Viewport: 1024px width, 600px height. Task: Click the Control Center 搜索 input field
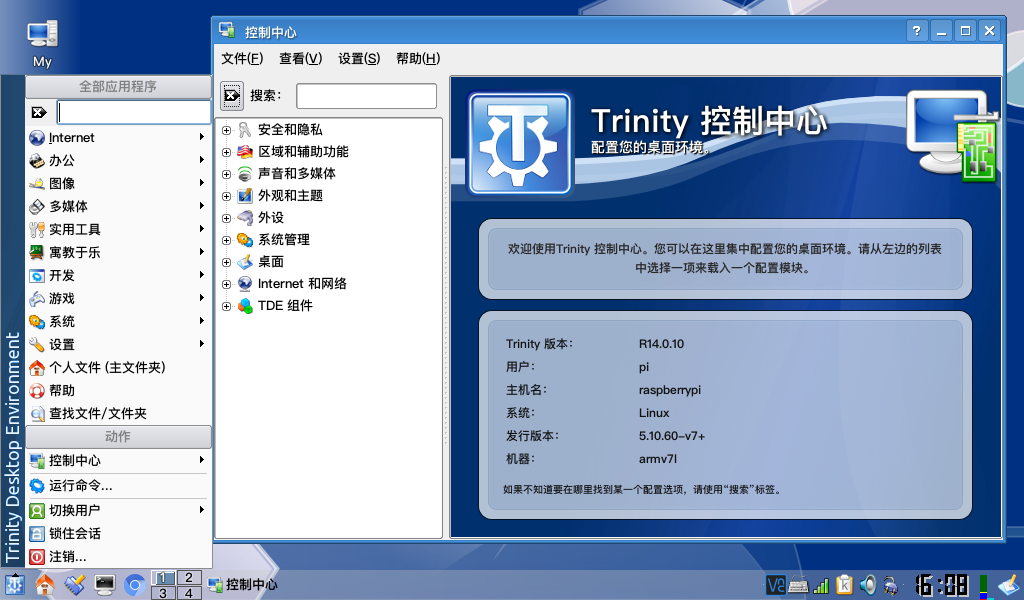[366, 96]
